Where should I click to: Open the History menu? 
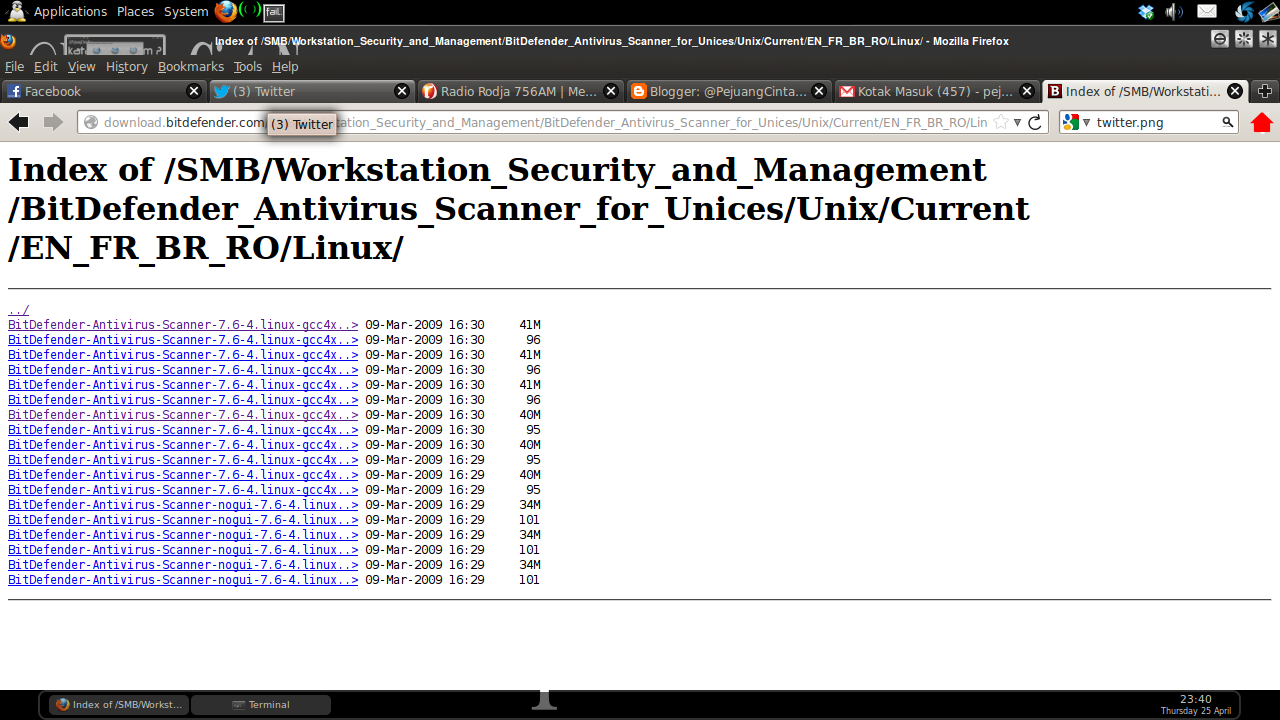pos(126,66)
